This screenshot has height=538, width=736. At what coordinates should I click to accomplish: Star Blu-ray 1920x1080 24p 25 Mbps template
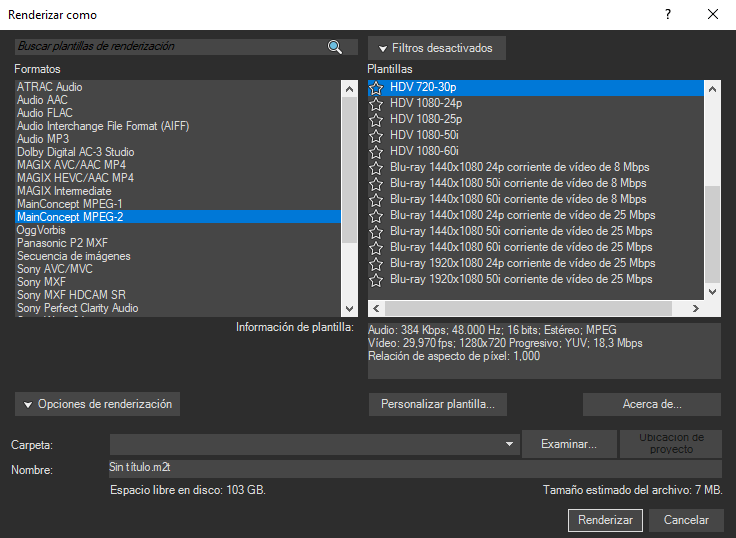pyautogui.click(x=376, y=263)
